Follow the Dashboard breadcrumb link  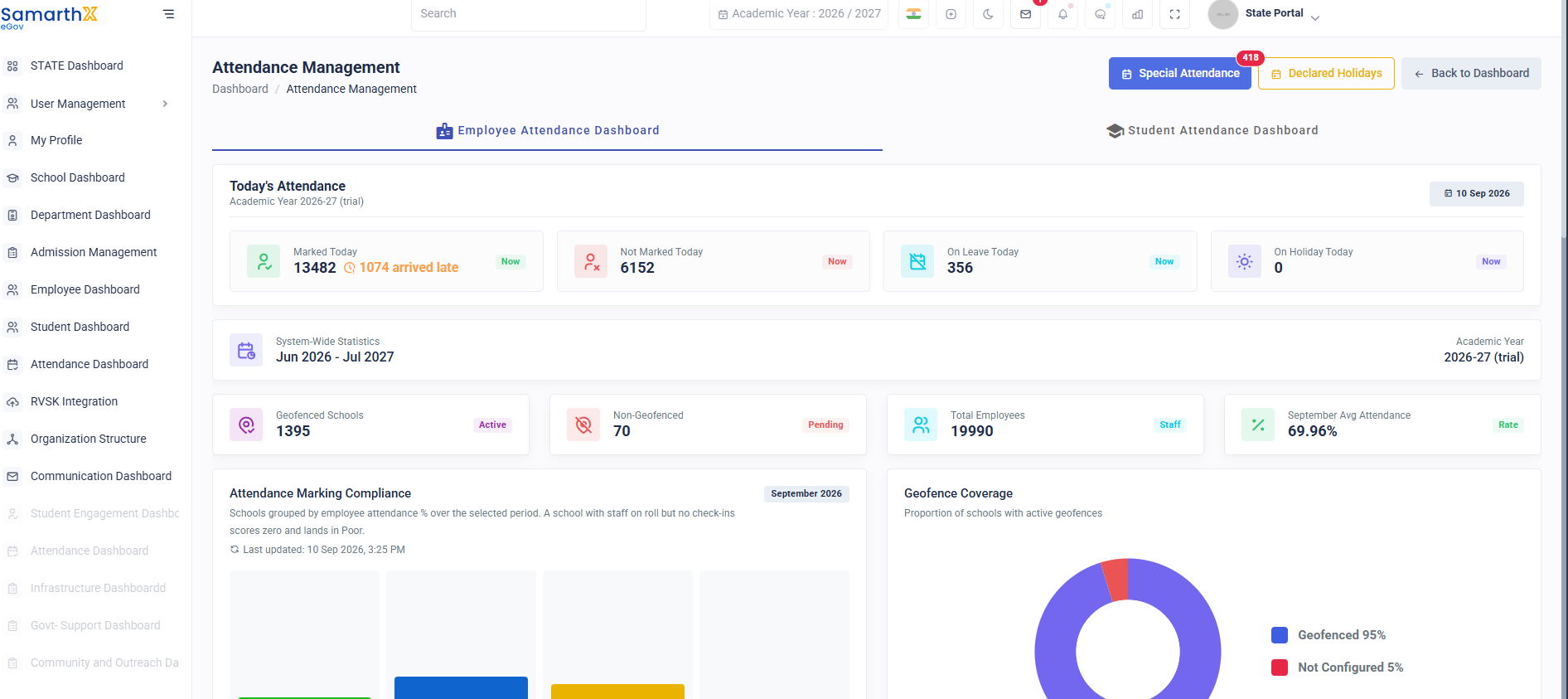point(240,89)
